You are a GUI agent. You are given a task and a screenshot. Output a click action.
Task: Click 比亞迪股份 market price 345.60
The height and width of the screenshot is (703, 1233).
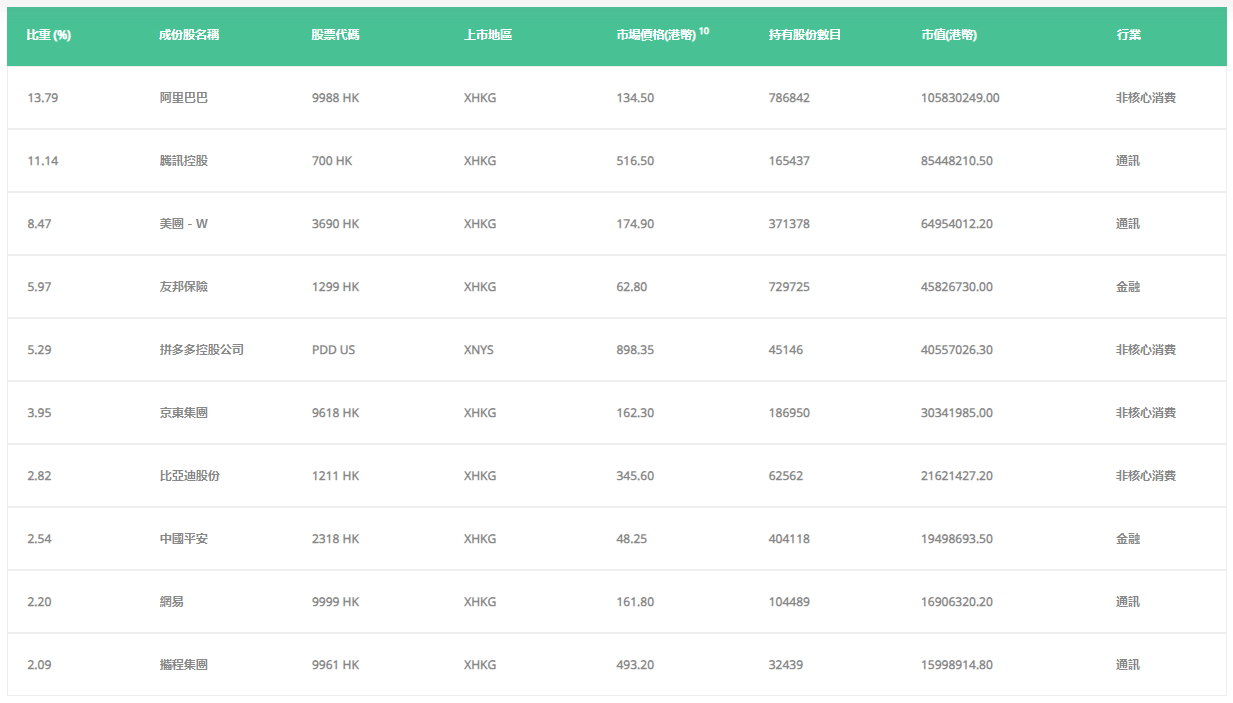pos(635,476)
